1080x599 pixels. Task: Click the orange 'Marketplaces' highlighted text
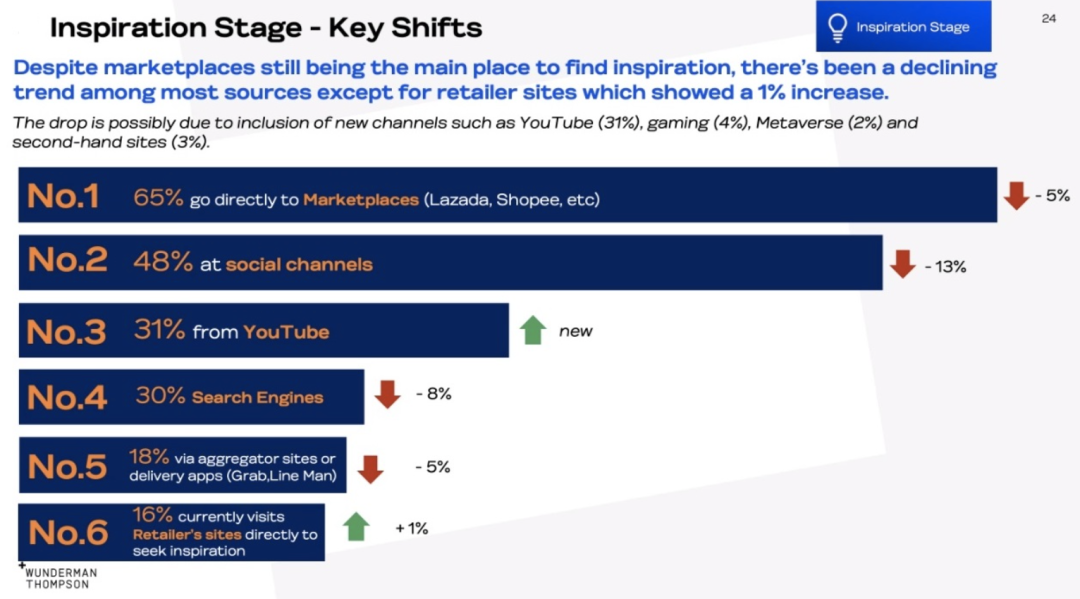coord(361,200)
